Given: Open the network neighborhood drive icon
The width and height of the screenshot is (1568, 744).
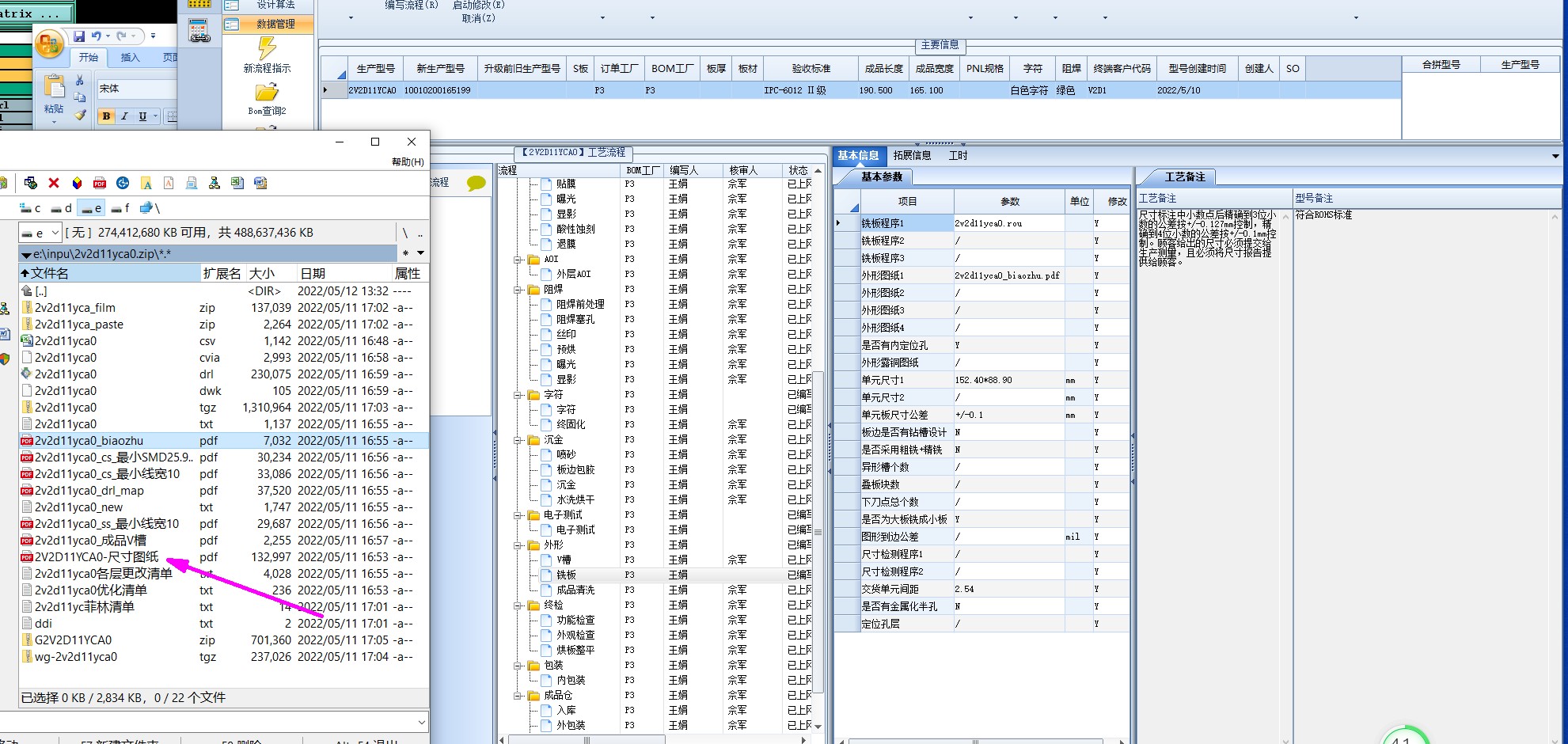Looking at the screenshot, I should (150, 208).
